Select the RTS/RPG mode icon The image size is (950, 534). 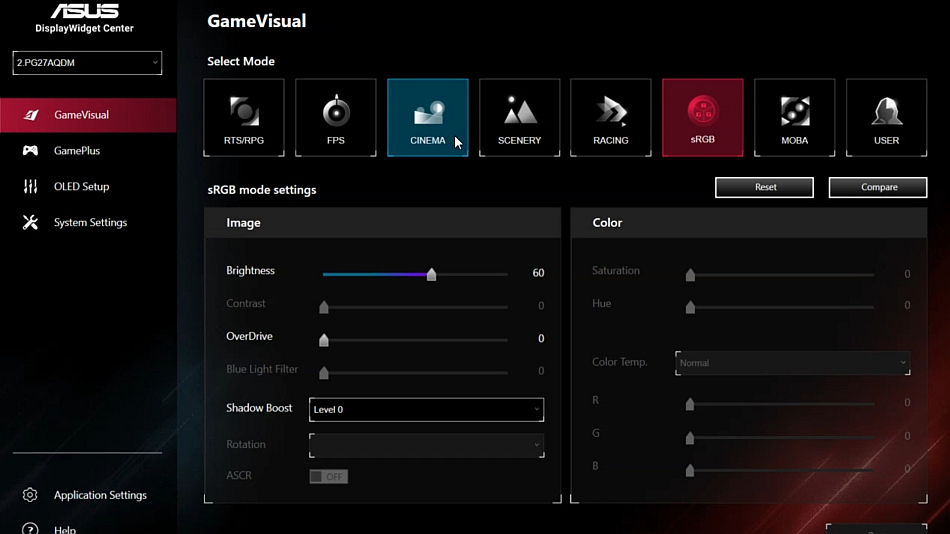244,117
